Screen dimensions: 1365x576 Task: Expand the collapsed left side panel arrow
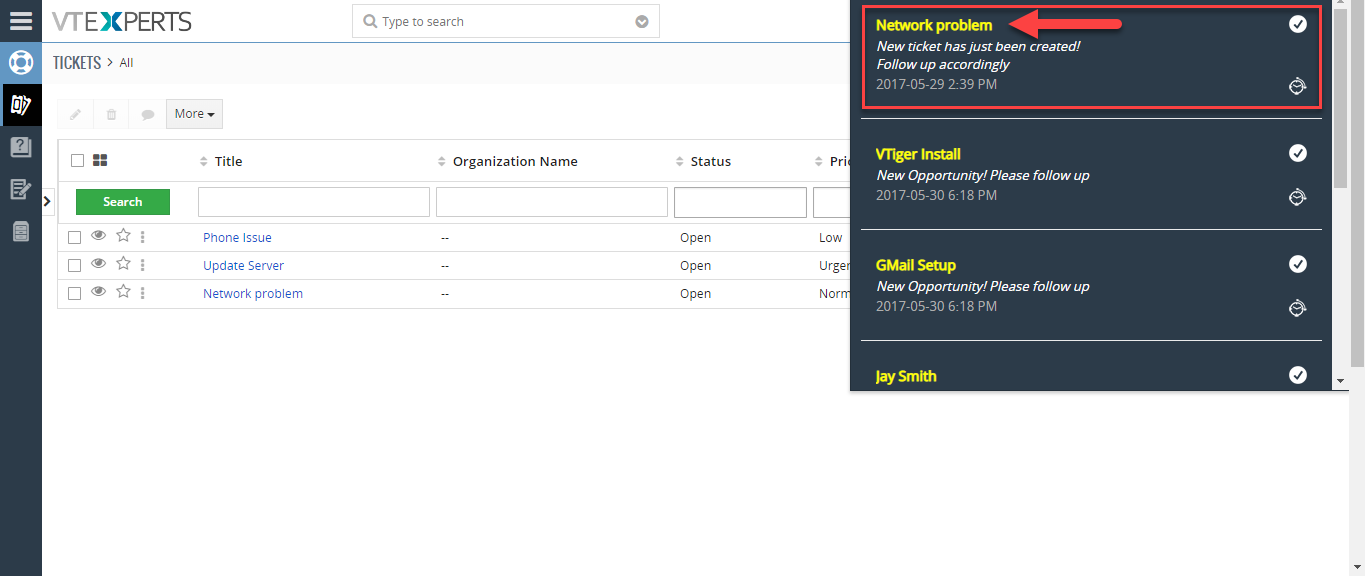(x=47, y=202)
